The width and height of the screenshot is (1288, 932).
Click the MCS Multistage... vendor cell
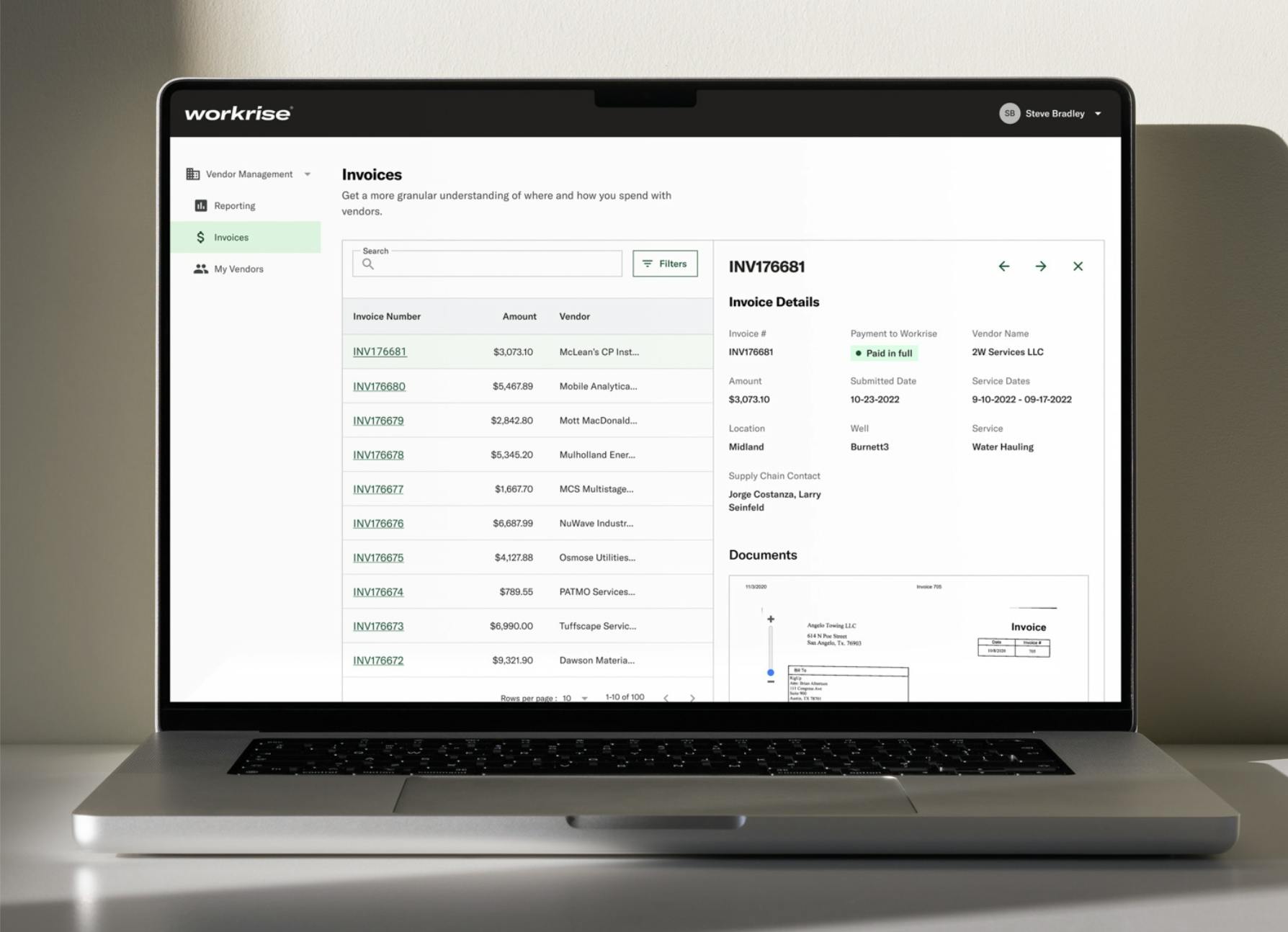[596, 489]
